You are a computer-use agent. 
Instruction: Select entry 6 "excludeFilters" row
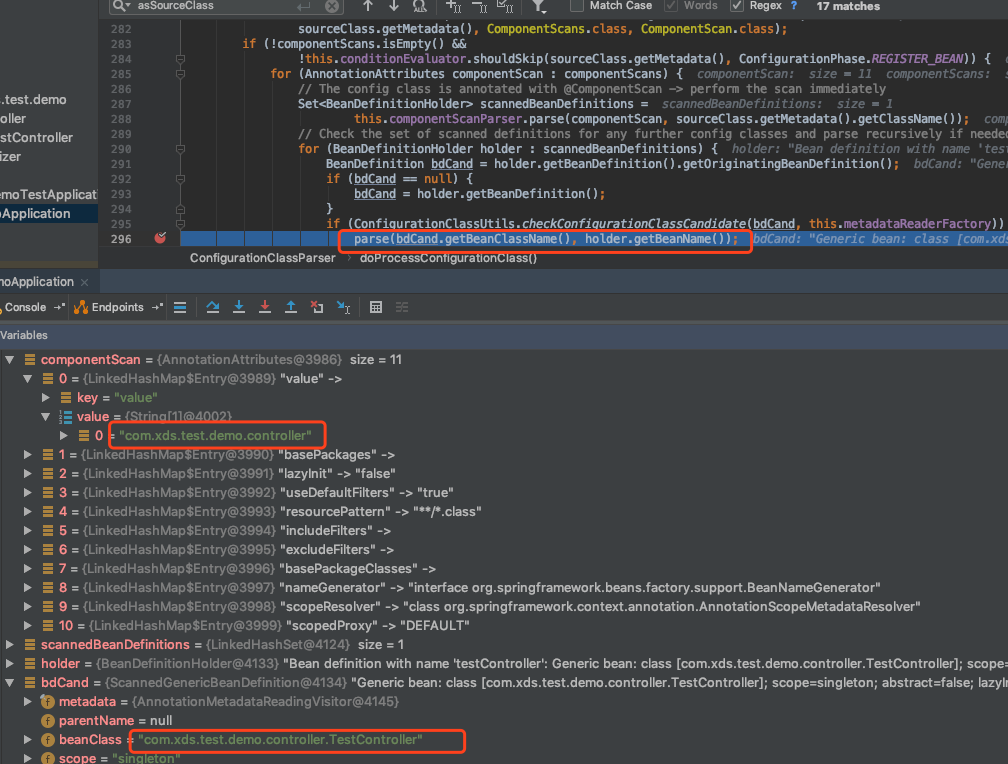(x=504, y=550)
